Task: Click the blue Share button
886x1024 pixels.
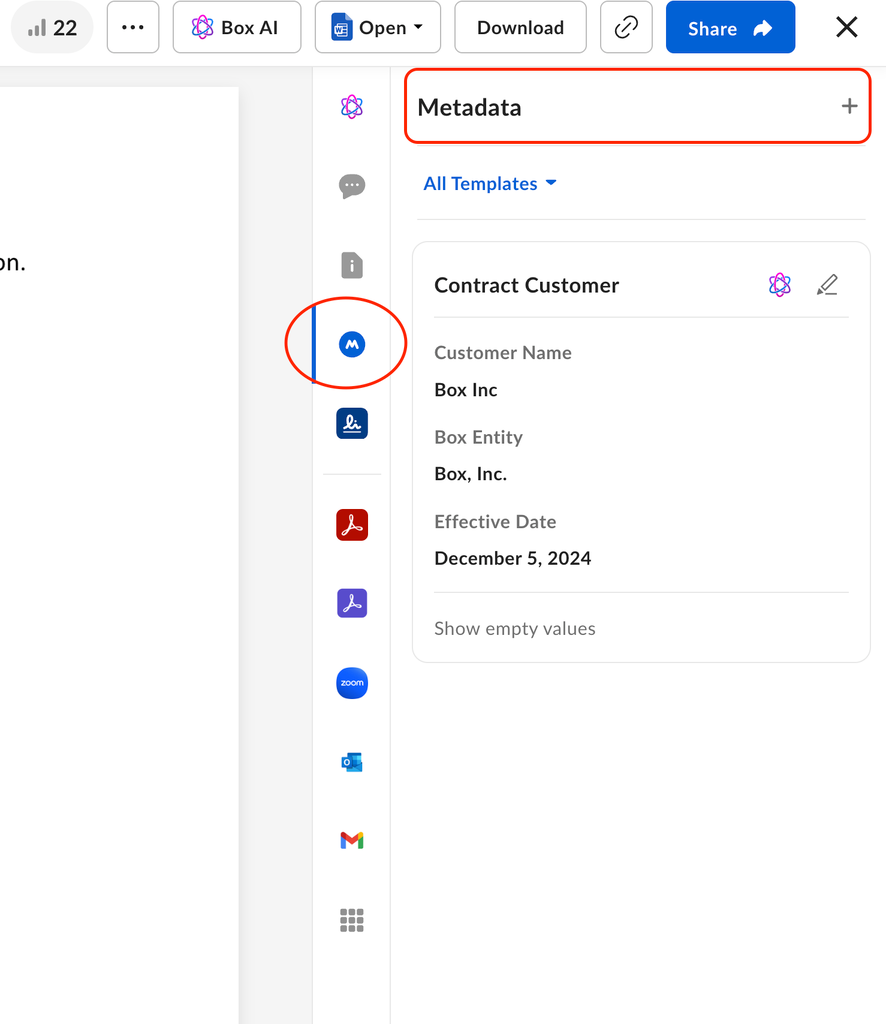Action: [x=730, y=28]
